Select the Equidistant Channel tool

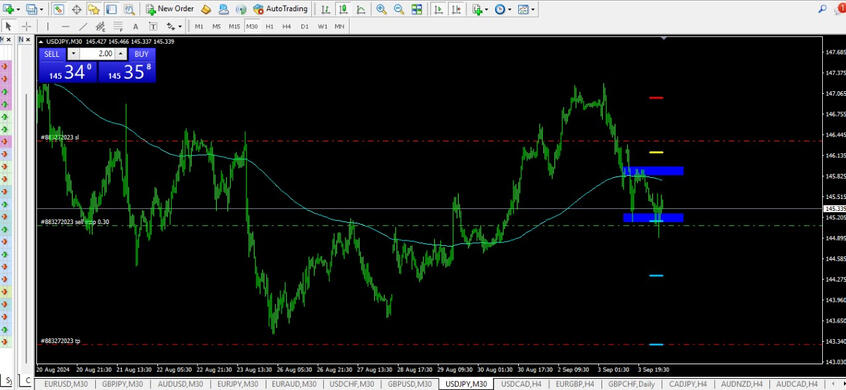tap(100, 26)
